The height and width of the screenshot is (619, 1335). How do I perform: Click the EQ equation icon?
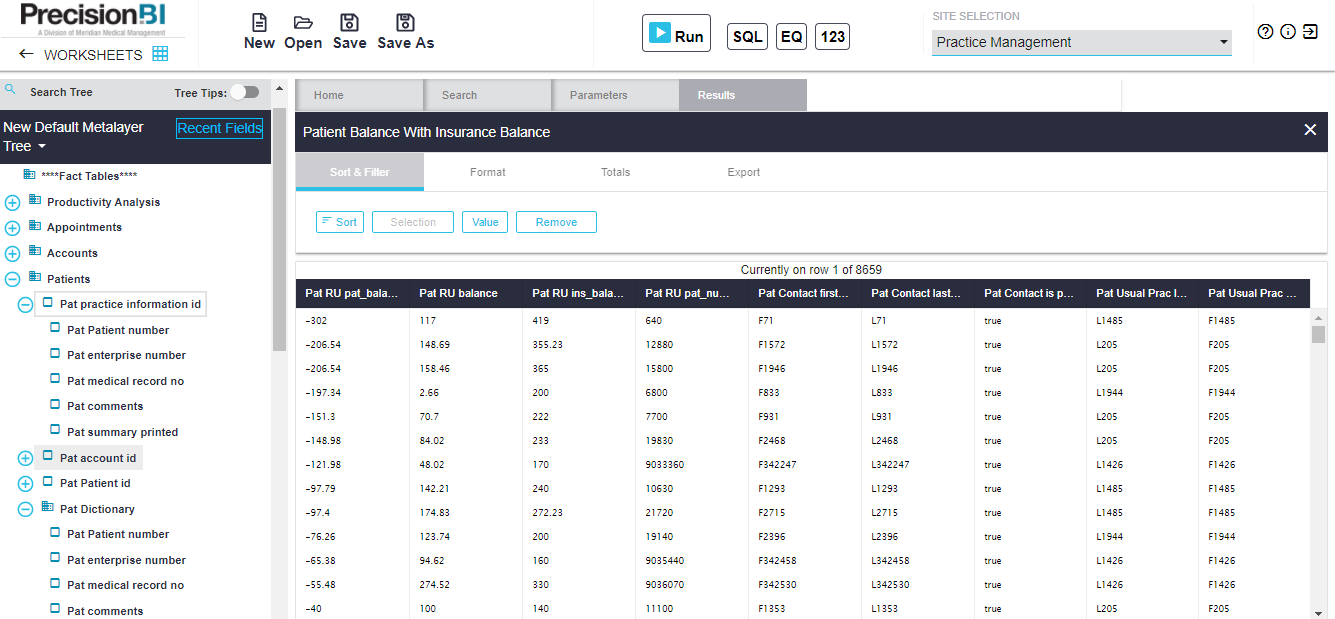point(790,36)
